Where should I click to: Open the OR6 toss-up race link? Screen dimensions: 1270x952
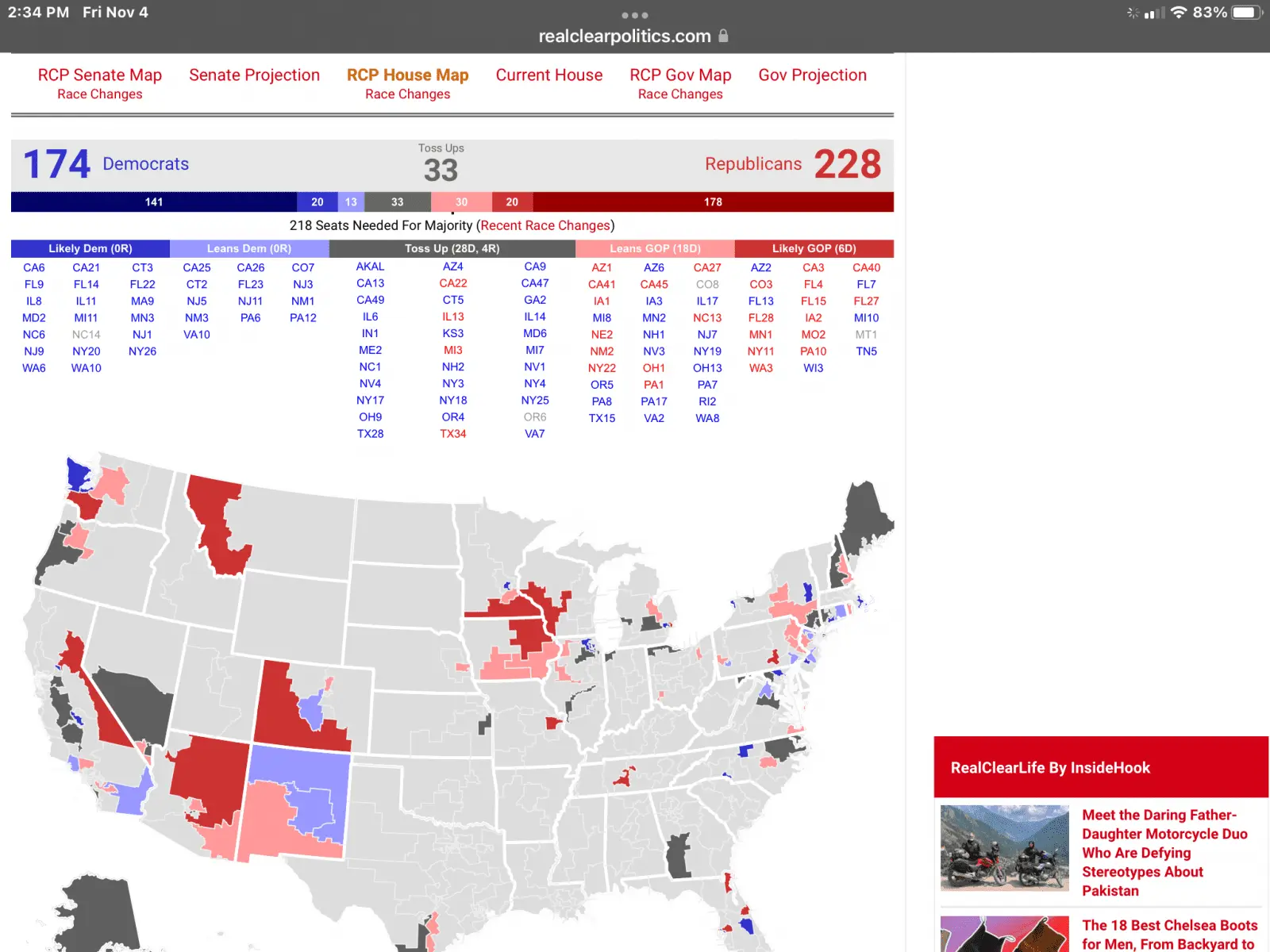click(535, 417)
